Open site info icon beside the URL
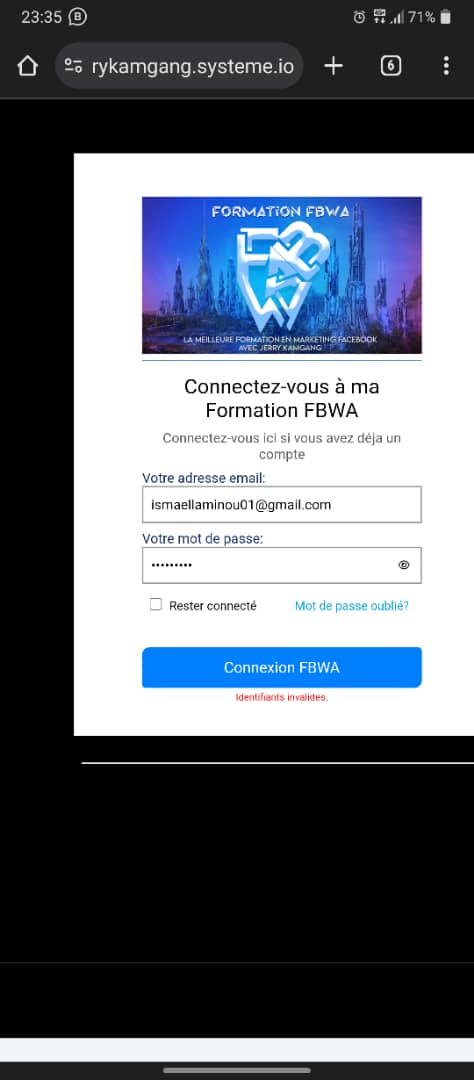This screenshot has width=474, height=1080. 73,66
